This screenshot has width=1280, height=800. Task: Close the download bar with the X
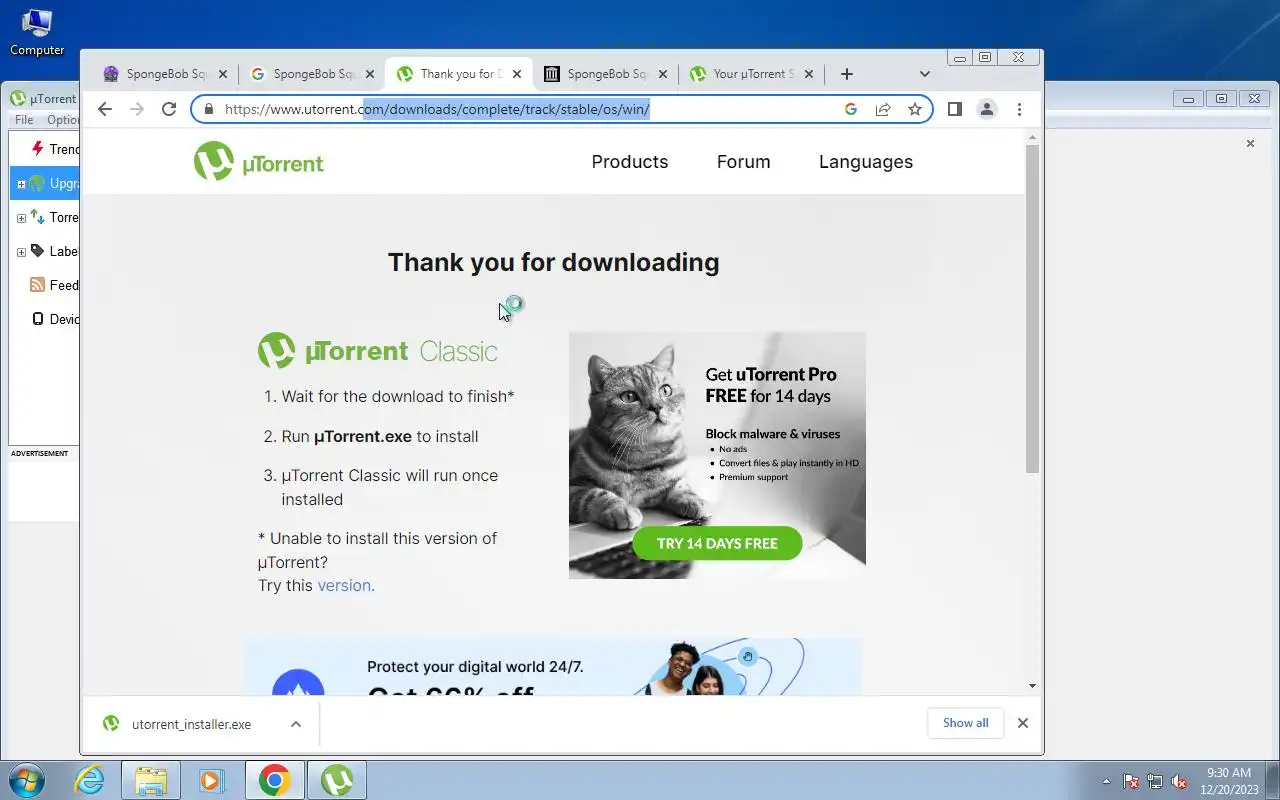pos(1022,723)
